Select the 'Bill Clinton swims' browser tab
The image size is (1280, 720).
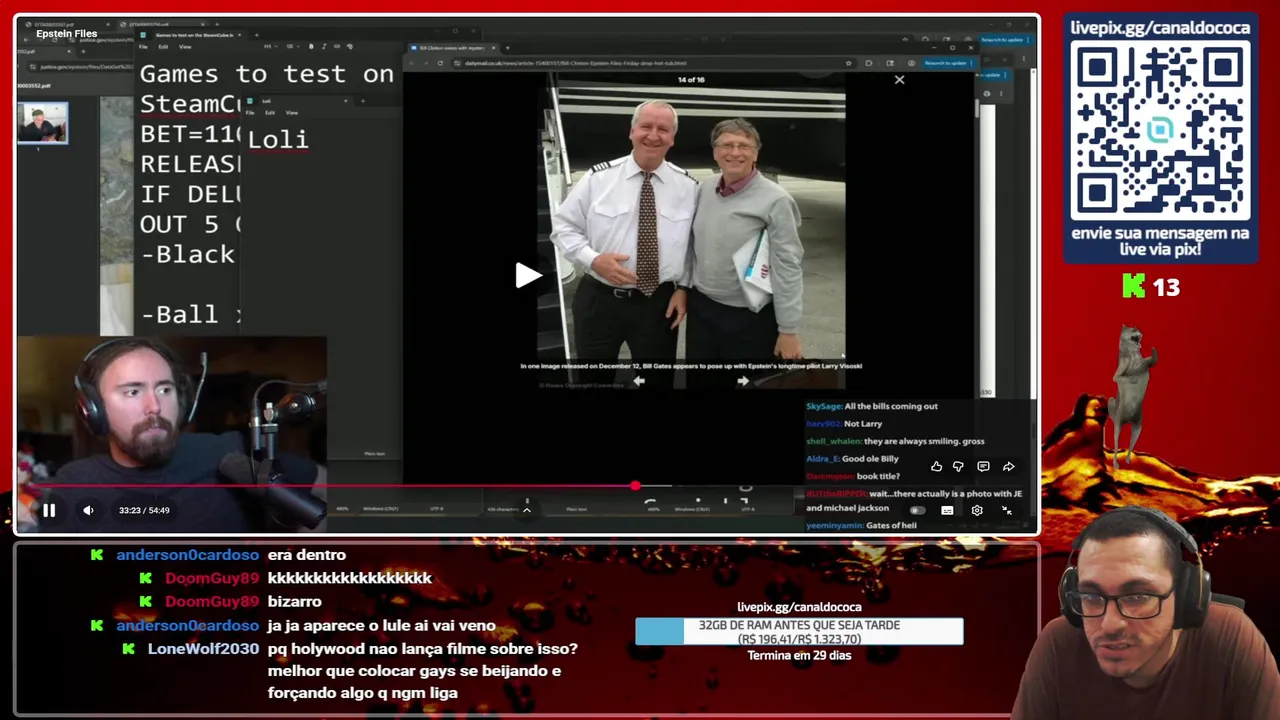(452, 48)
